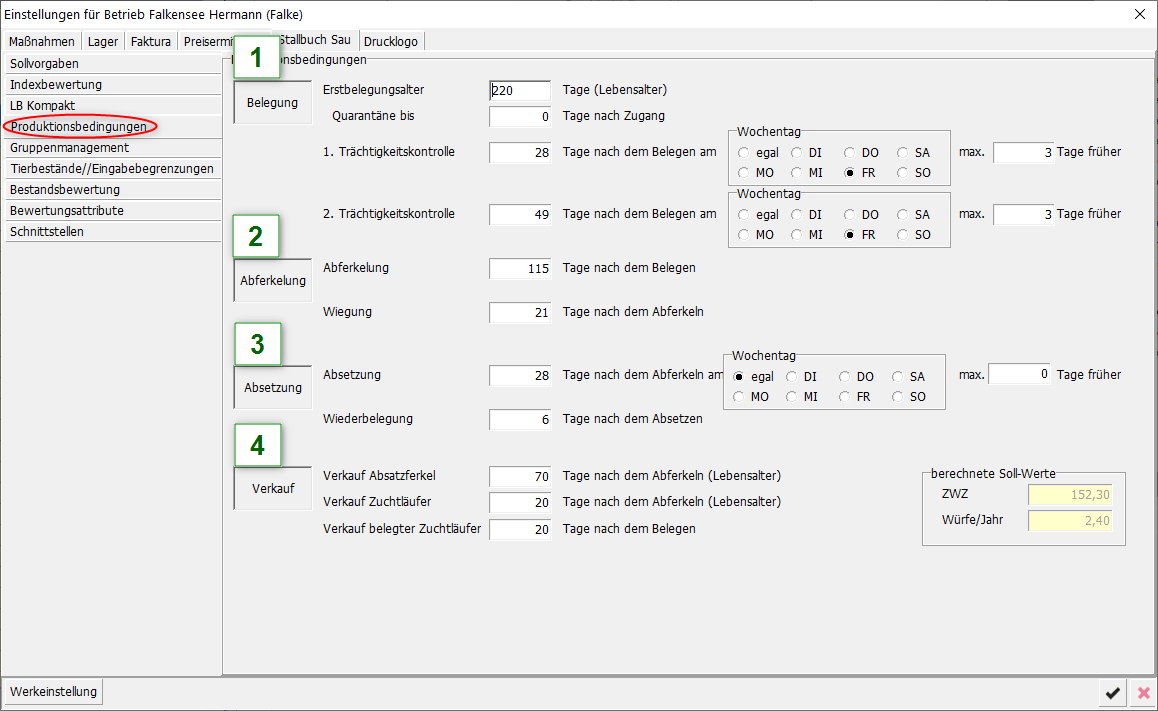This screenshot has width=1158, height=711.
Task: Open the Belegung section button
Action: pyautogui.click(x=272, y=103)
